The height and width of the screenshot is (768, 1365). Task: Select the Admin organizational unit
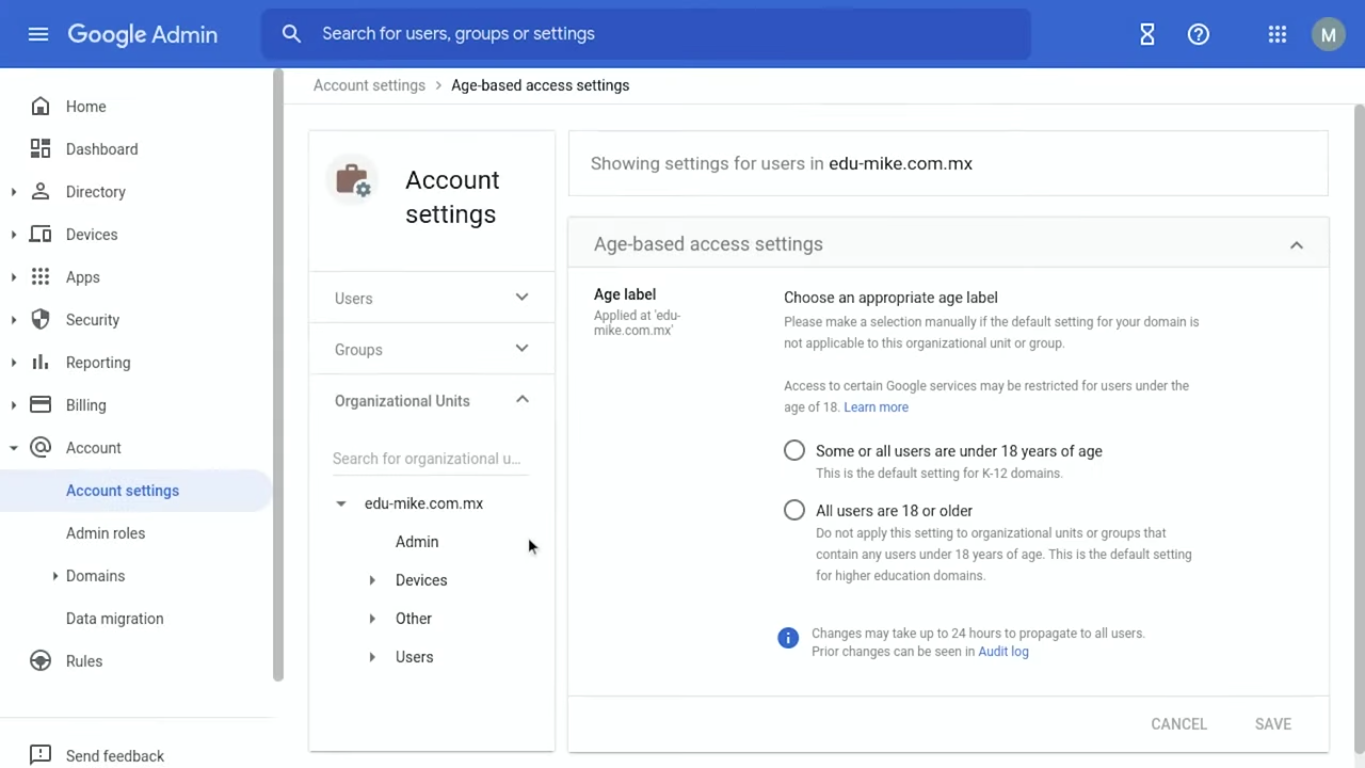click(417, 542)
